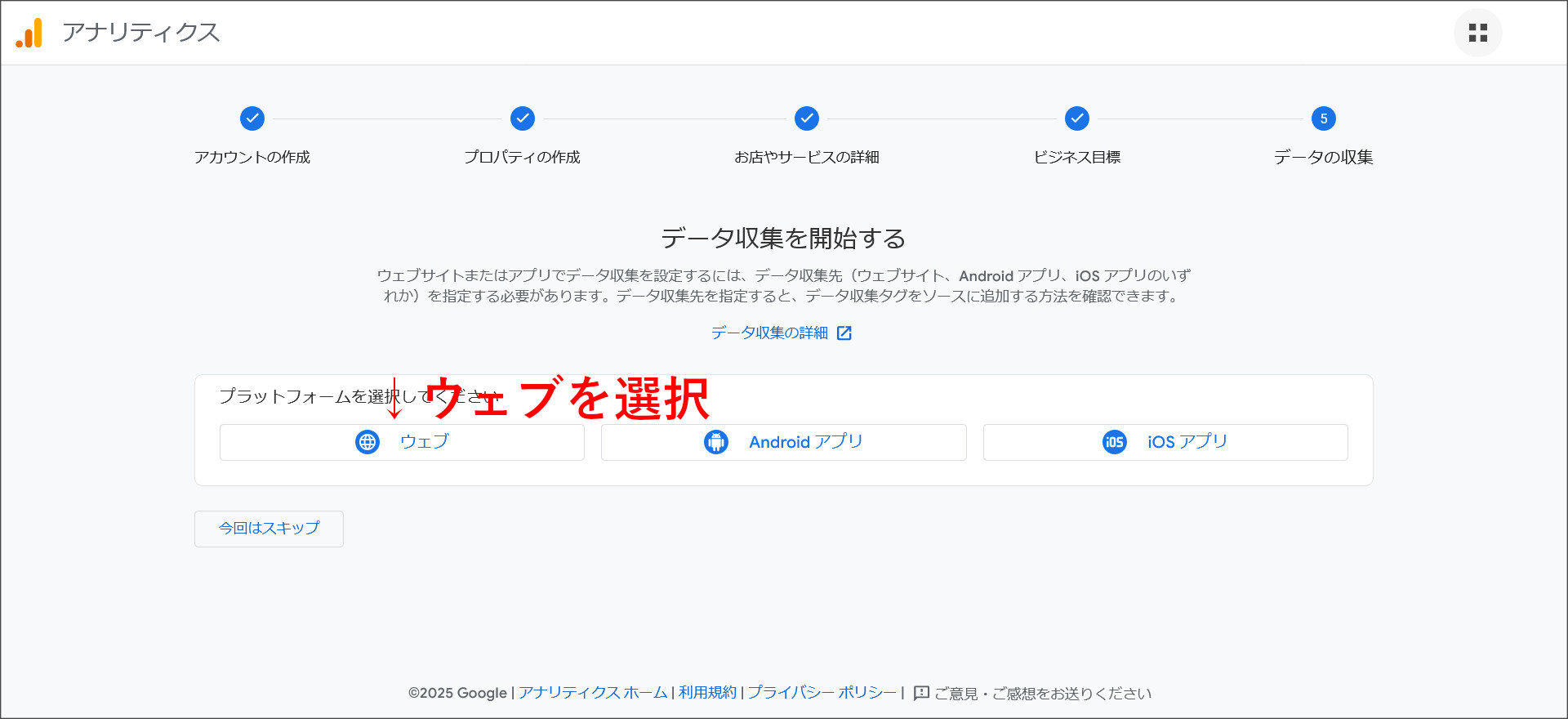Image resolution: width=1568 pixels, height=719 pixels.
Task: Click ご意見・ご感想をお送りください feedback text
Action: pos(1043,694)
